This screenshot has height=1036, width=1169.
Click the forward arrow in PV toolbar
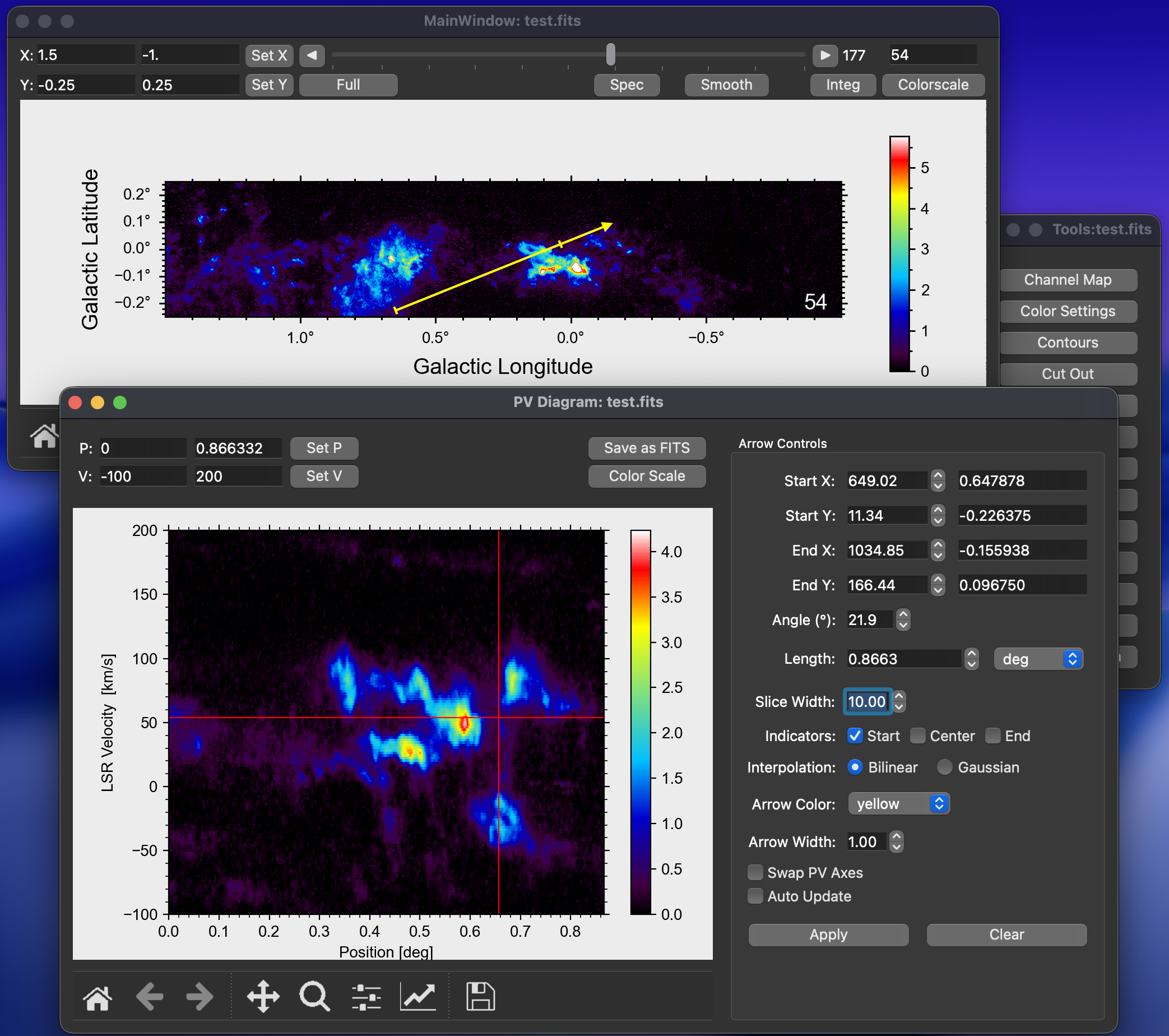coord(200,998)
